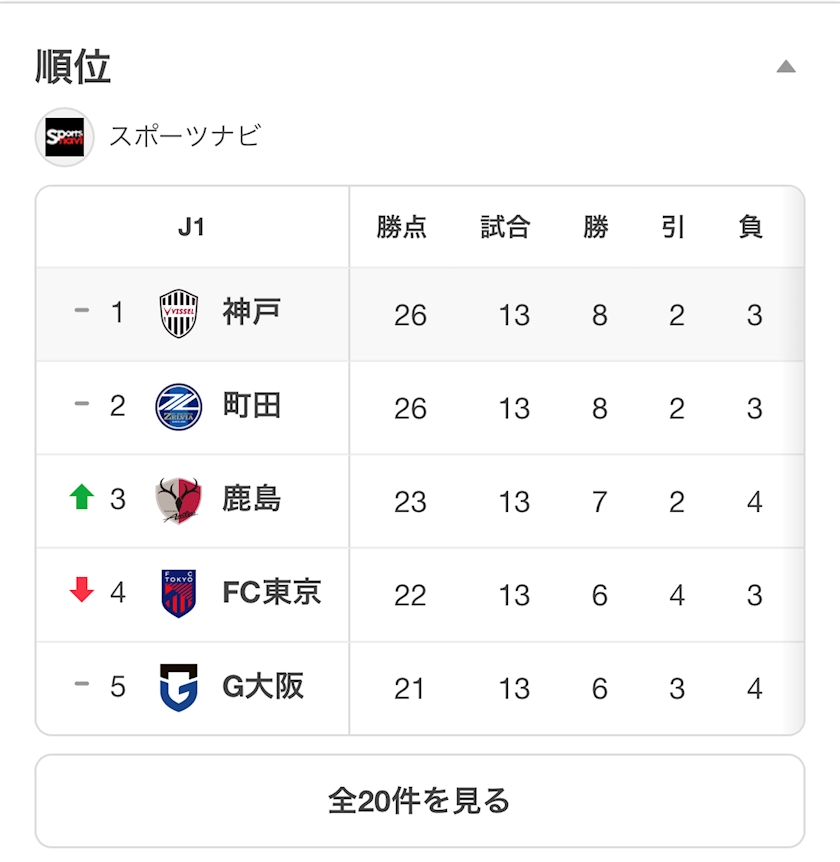
Task: Click the red down arrow beside FC東京
Action: [82, 590]
